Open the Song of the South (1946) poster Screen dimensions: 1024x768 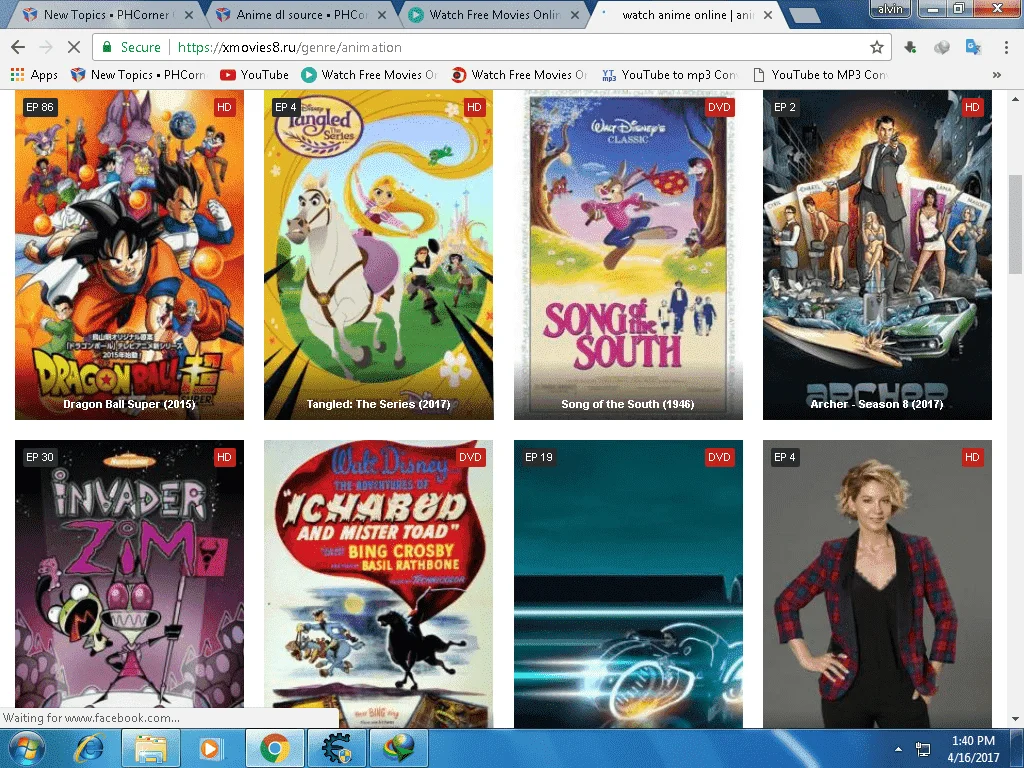(x=628, y=255)
